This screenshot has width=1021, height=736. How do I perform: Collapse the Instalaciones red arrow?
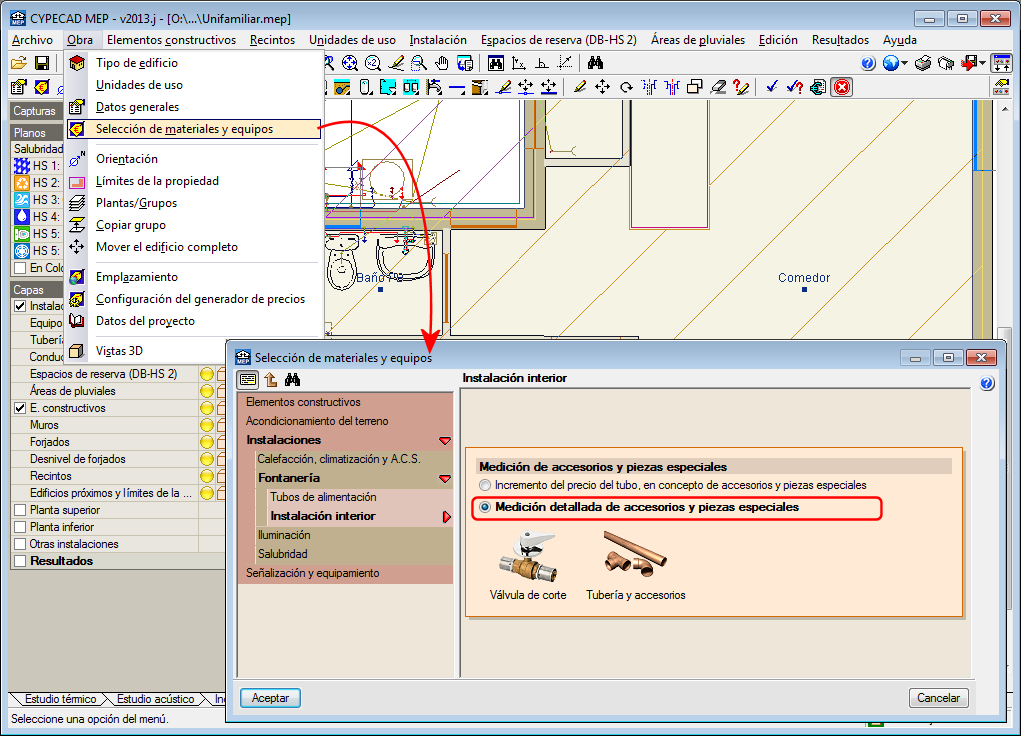pos(445,441)
